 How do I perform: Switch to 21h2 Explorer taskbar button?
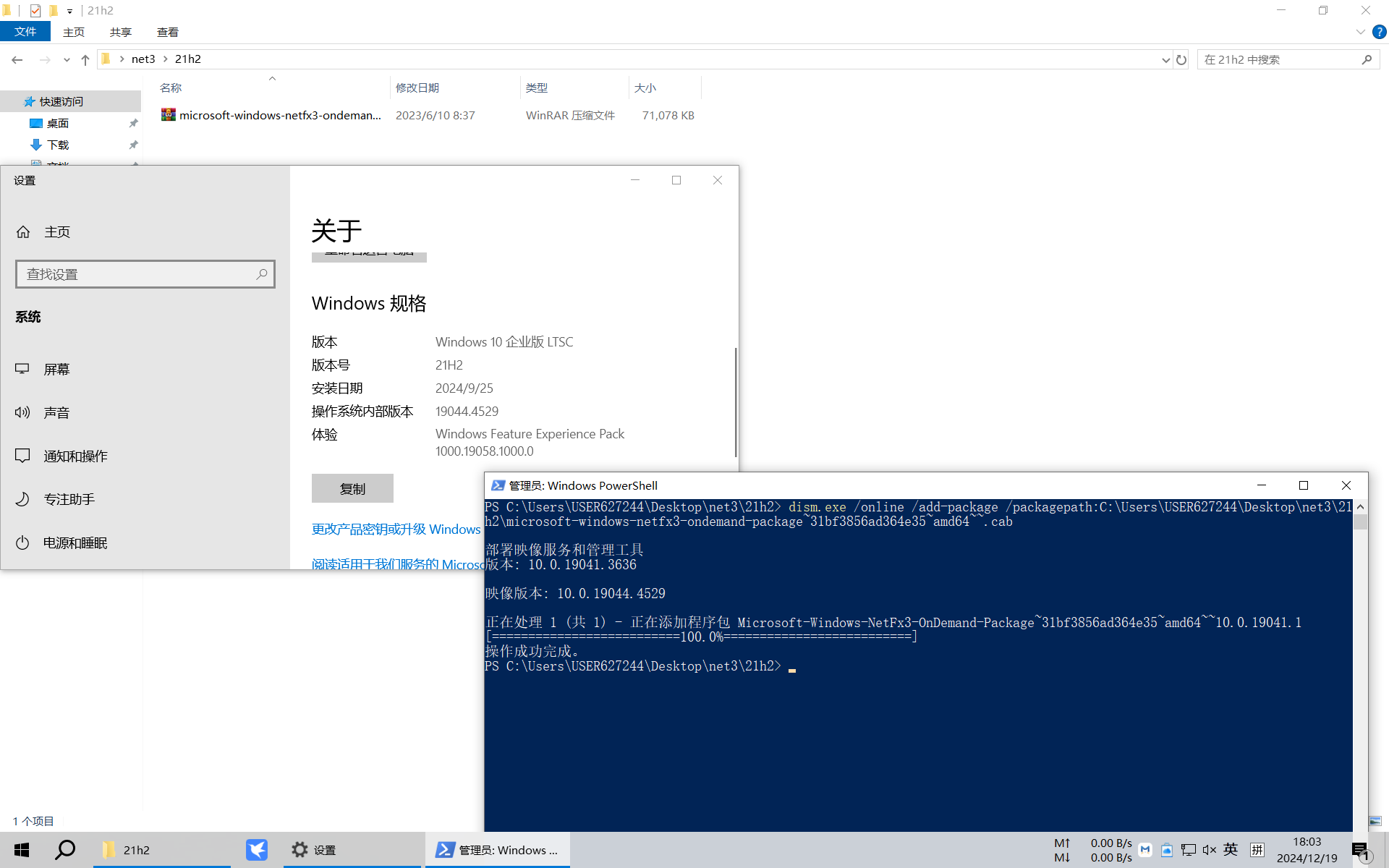pos(162,850)
